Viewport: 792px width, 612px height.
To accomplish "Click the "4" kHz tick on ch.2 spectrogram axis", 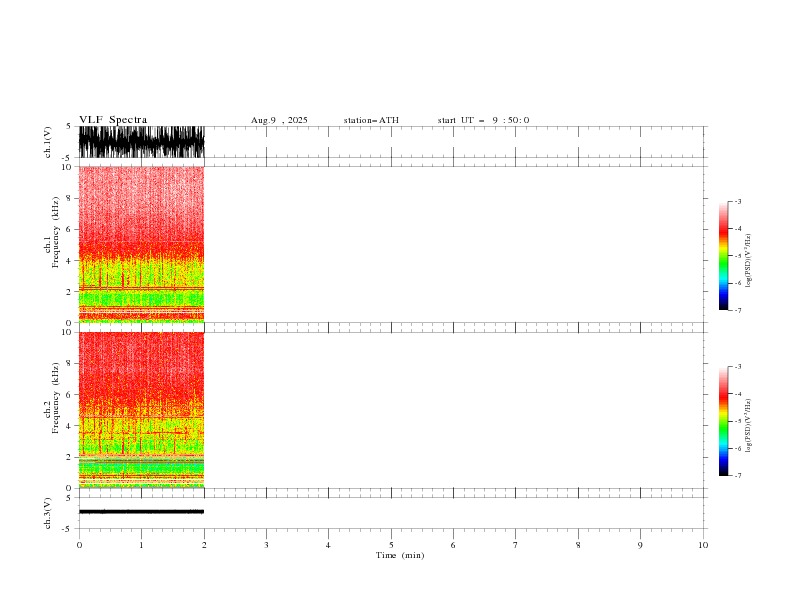I will coord(69,426).
